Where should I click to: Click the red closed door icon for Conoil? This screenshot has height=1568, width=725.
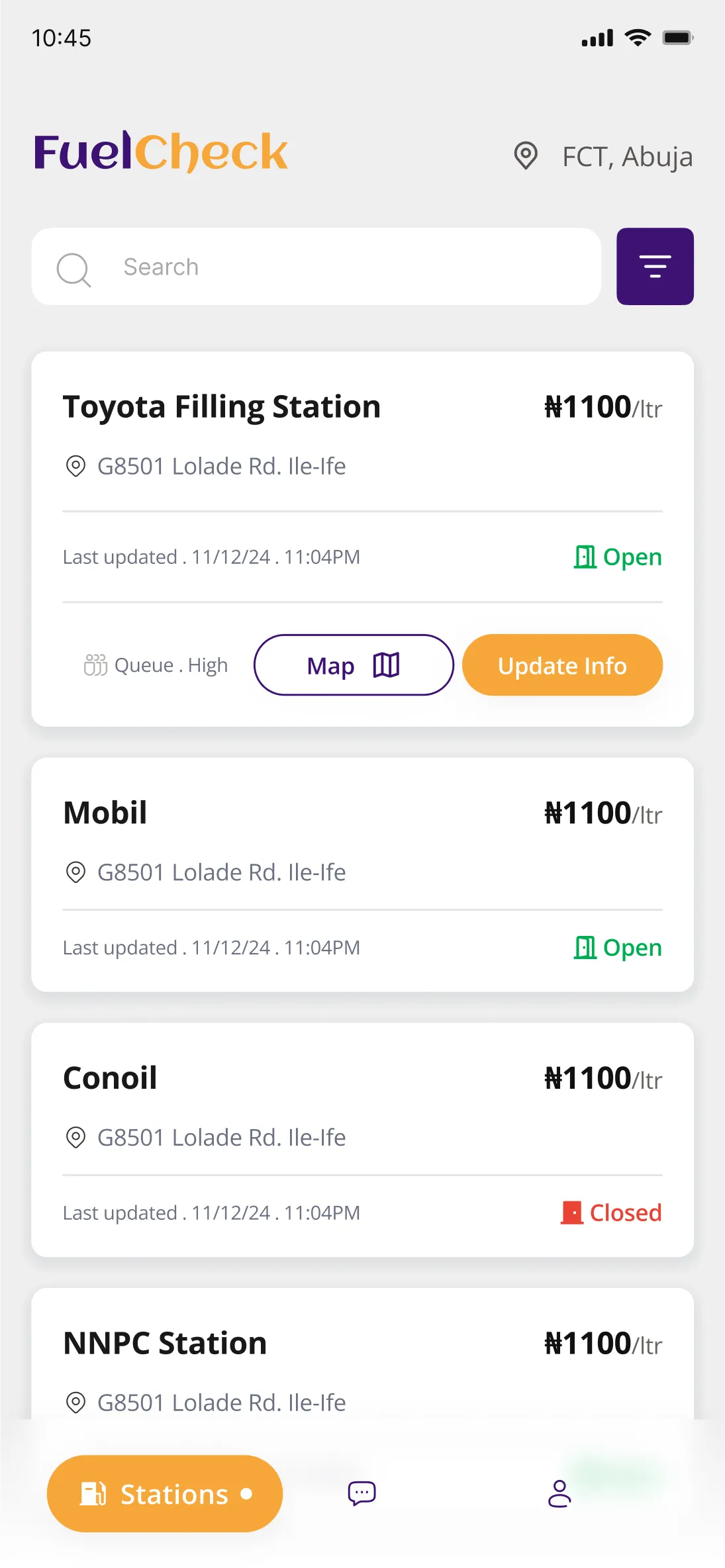point(571,1213)
